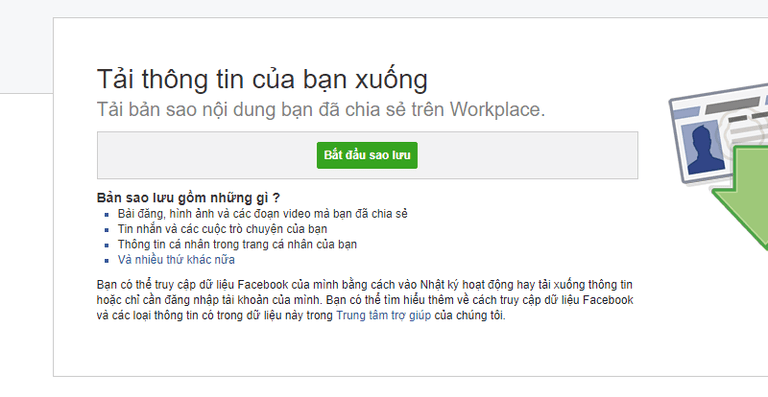
Task: Click empty grey box area left of backup button
Action: pyautogui.click(x=207, y=155)
